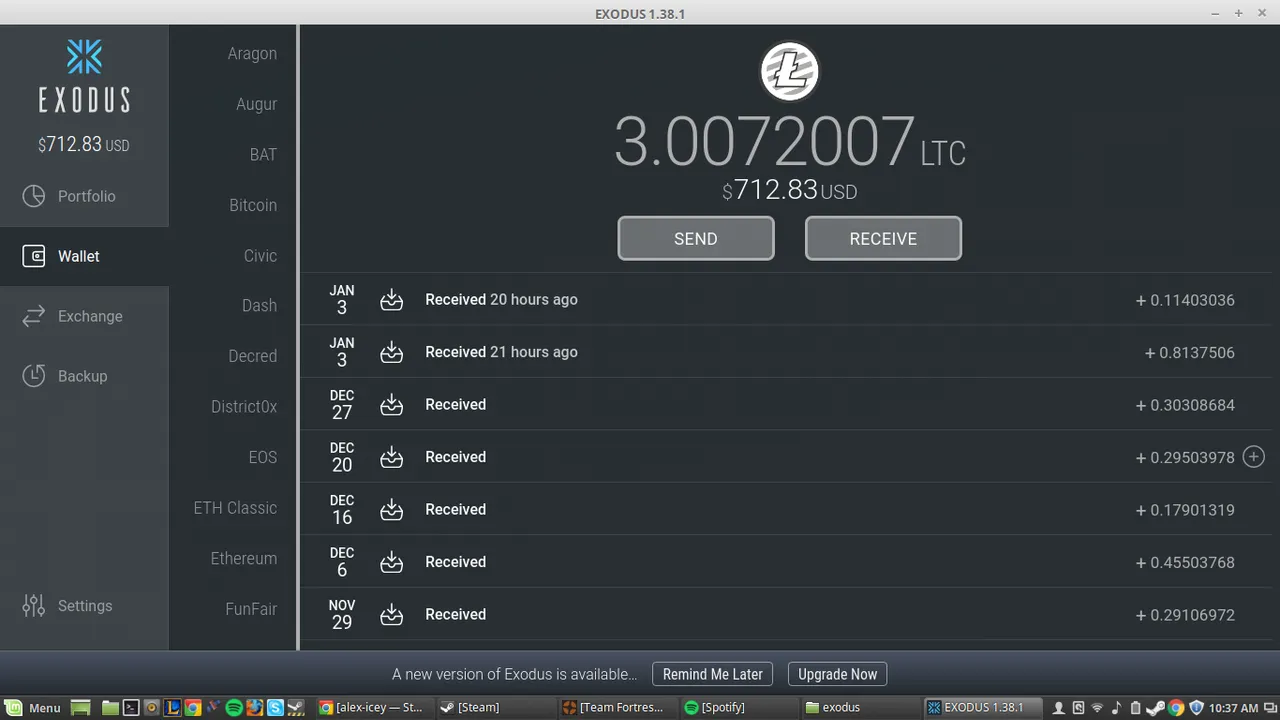
Task: Select Decred in asset list
Action: [x=252, y=356]
